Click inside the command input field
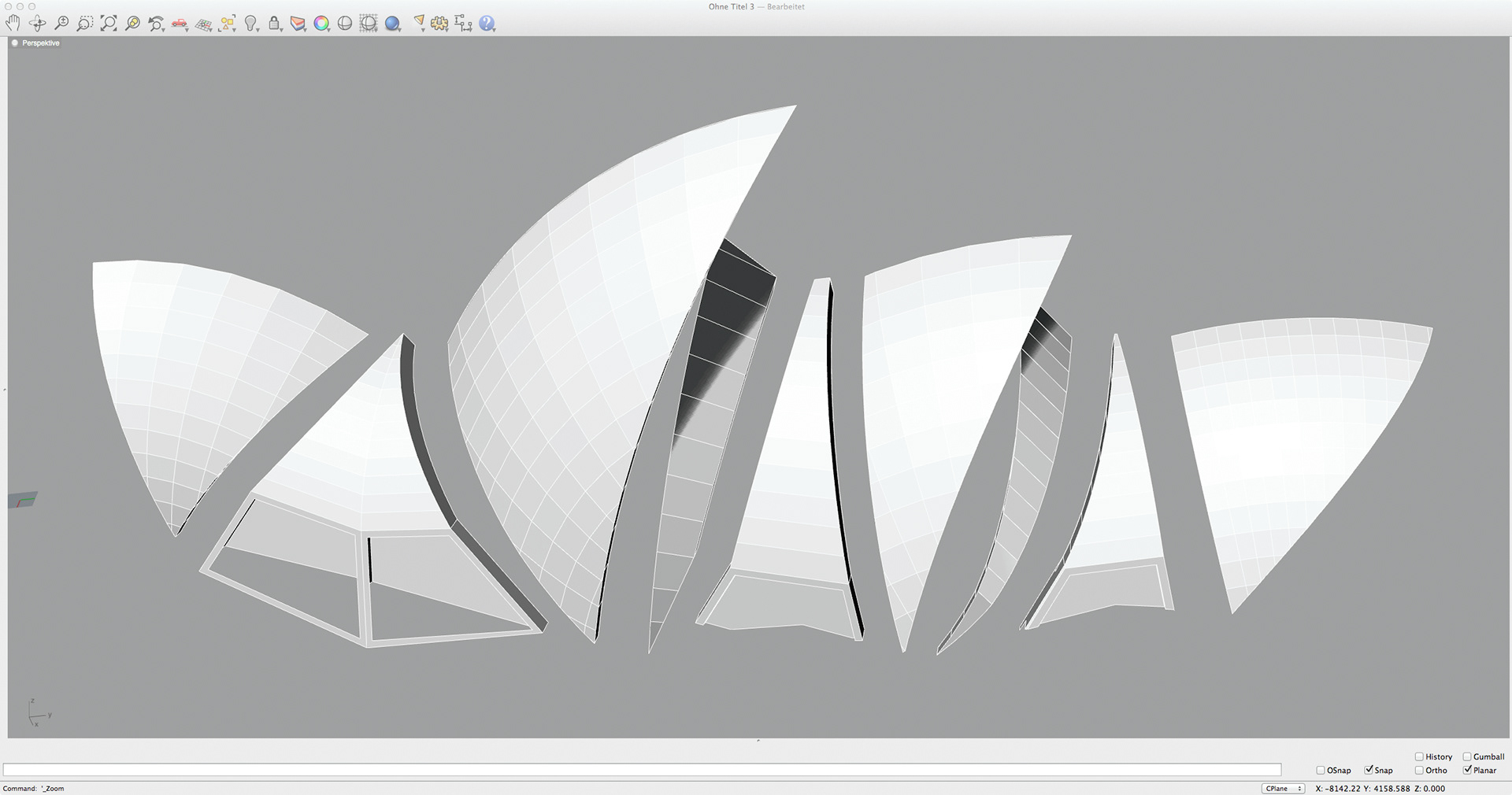Image resolution: width=1512 pixels, height=795 pixels. coord(642,770)
